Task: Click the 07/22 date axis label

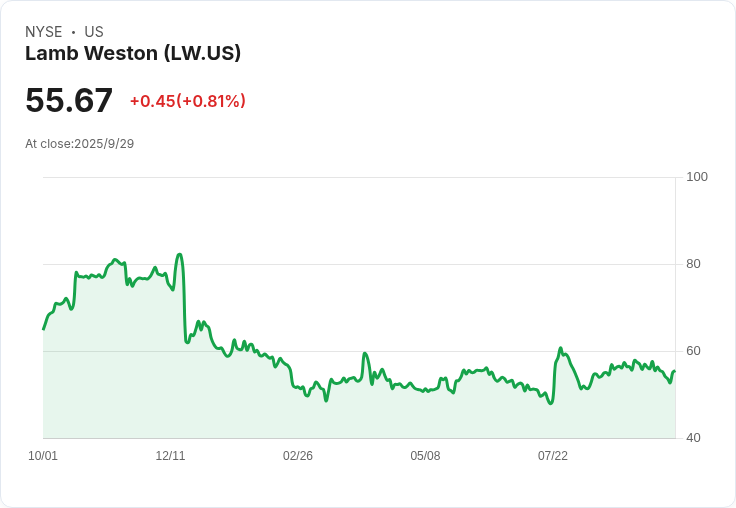Action: click(552, 455)
